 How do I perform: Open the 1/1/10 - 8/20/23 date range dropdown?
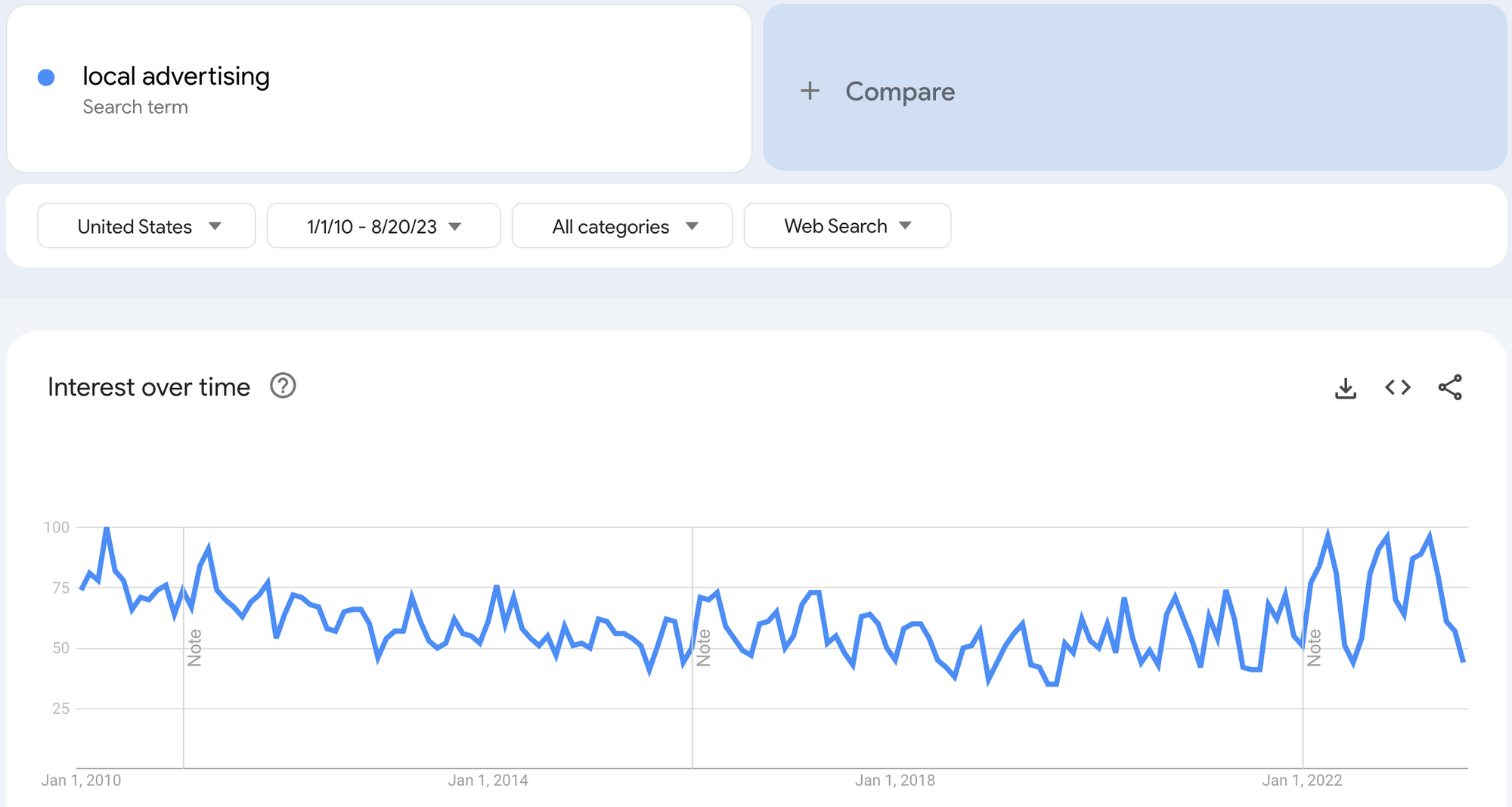384,225
